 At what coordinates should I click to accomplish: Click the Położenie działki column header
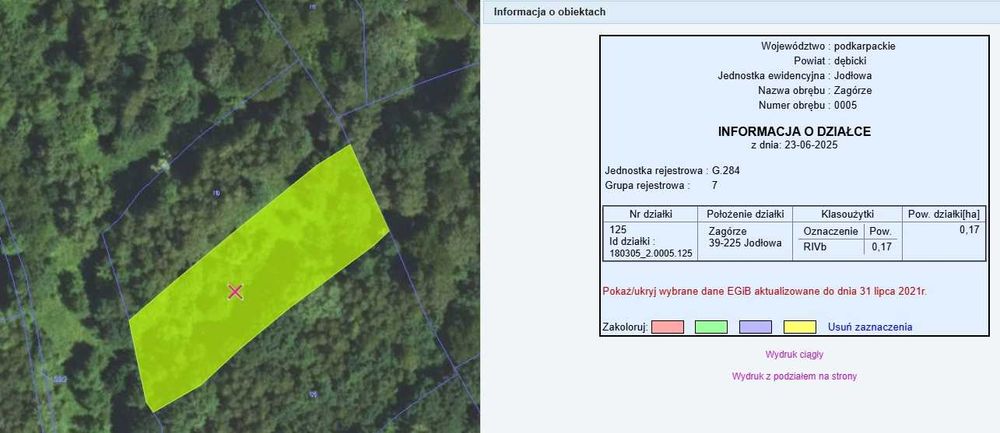pos(745,214)
